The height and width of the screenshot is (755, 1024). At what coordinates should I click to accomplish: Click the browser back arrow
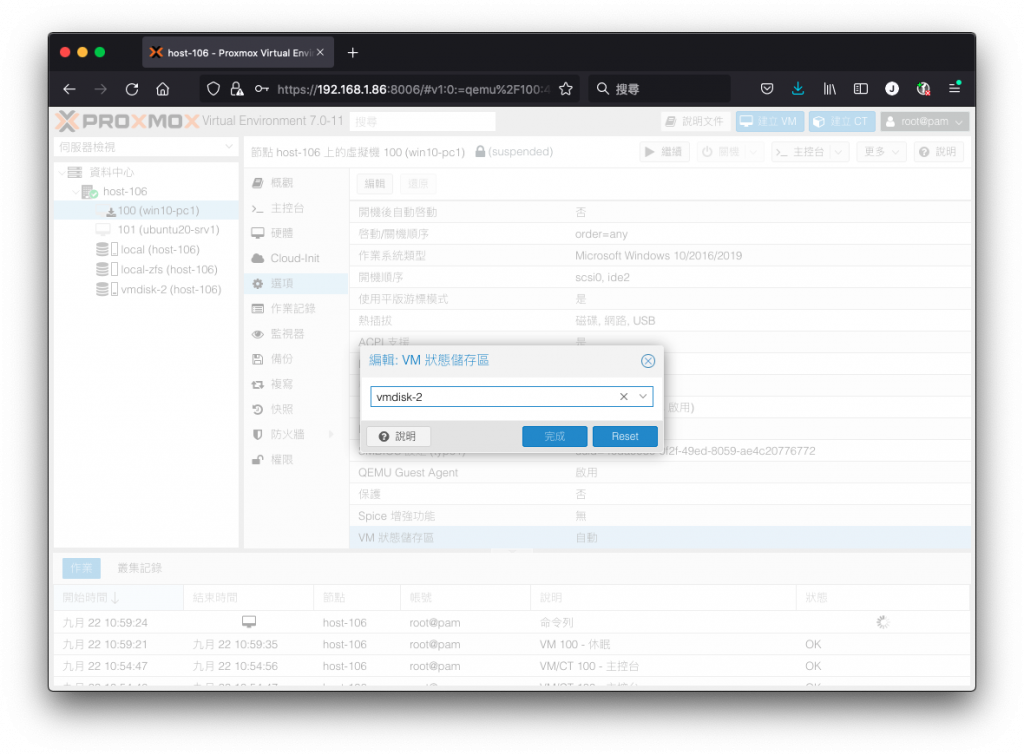tap(69, 89)
